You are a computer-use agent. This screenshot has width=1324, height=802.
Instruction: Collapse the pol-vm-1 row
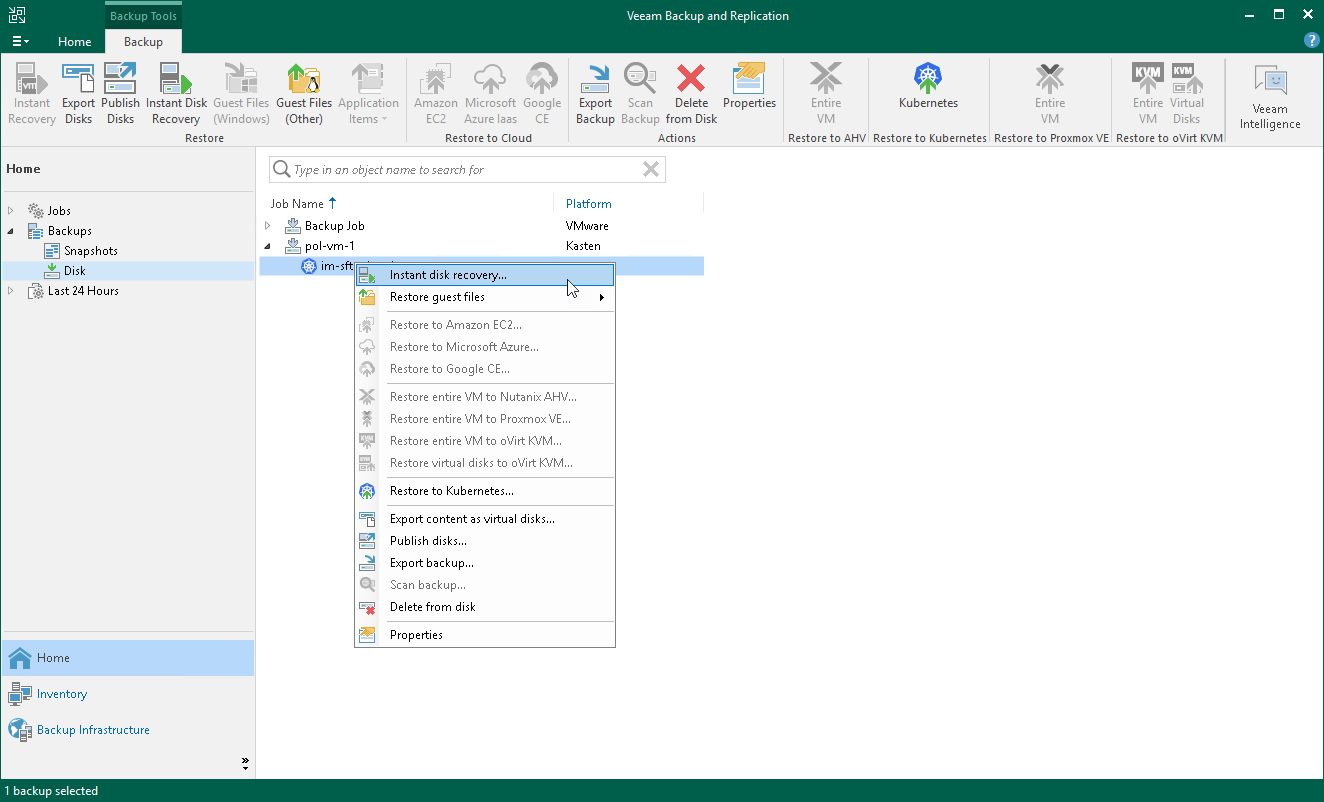click(x=268, y=246)
